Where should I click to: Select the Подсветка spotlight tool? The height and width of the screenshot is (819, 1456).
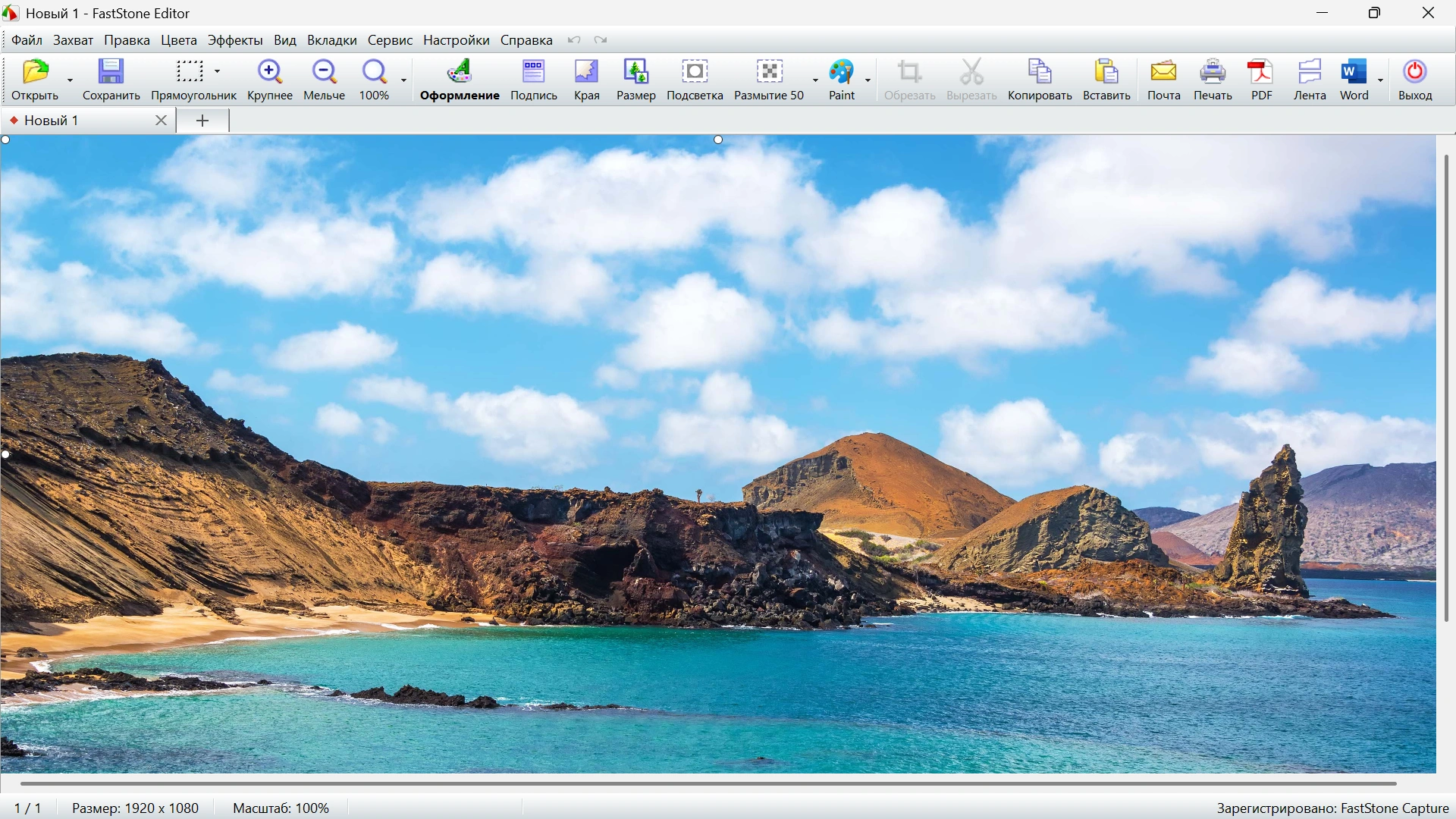(695, 73)
